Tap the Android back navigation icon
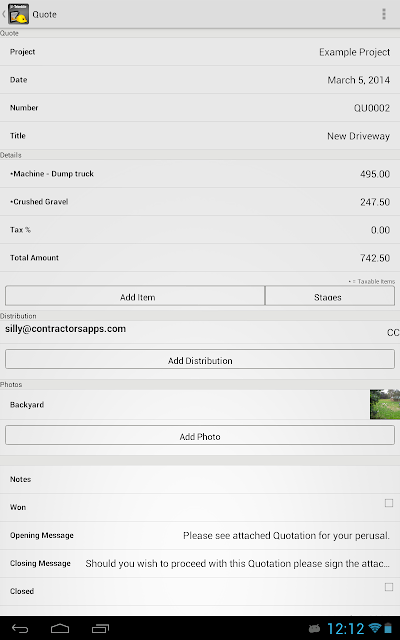 click(20, 629)
